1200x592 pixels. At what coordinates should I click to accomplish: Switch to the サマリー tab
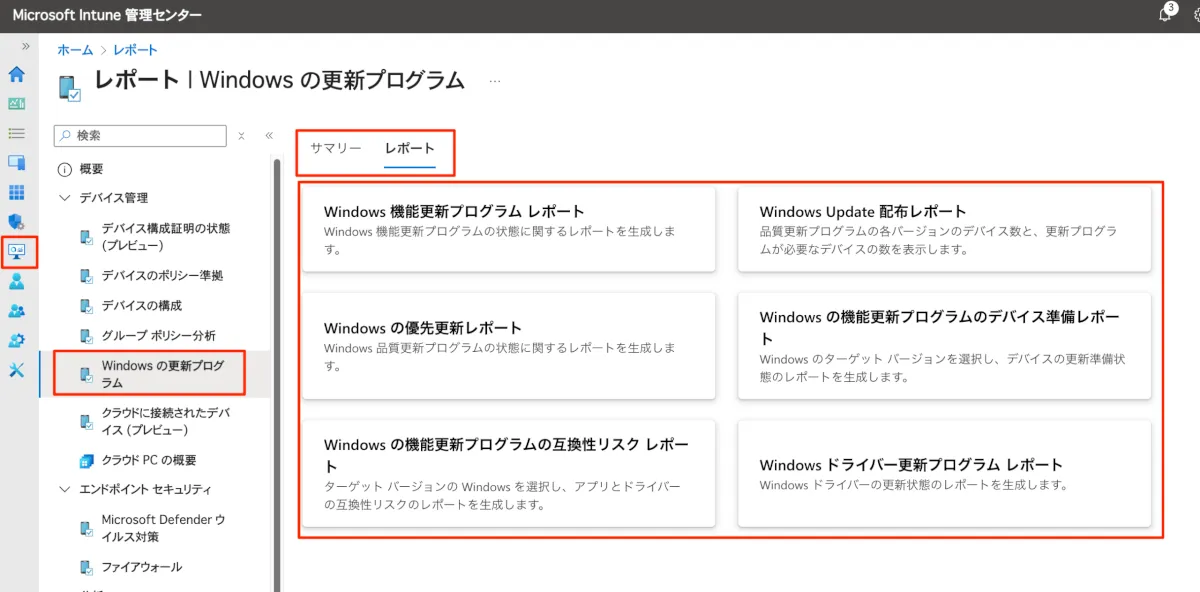pyautogui.click(x=335, y=148)
